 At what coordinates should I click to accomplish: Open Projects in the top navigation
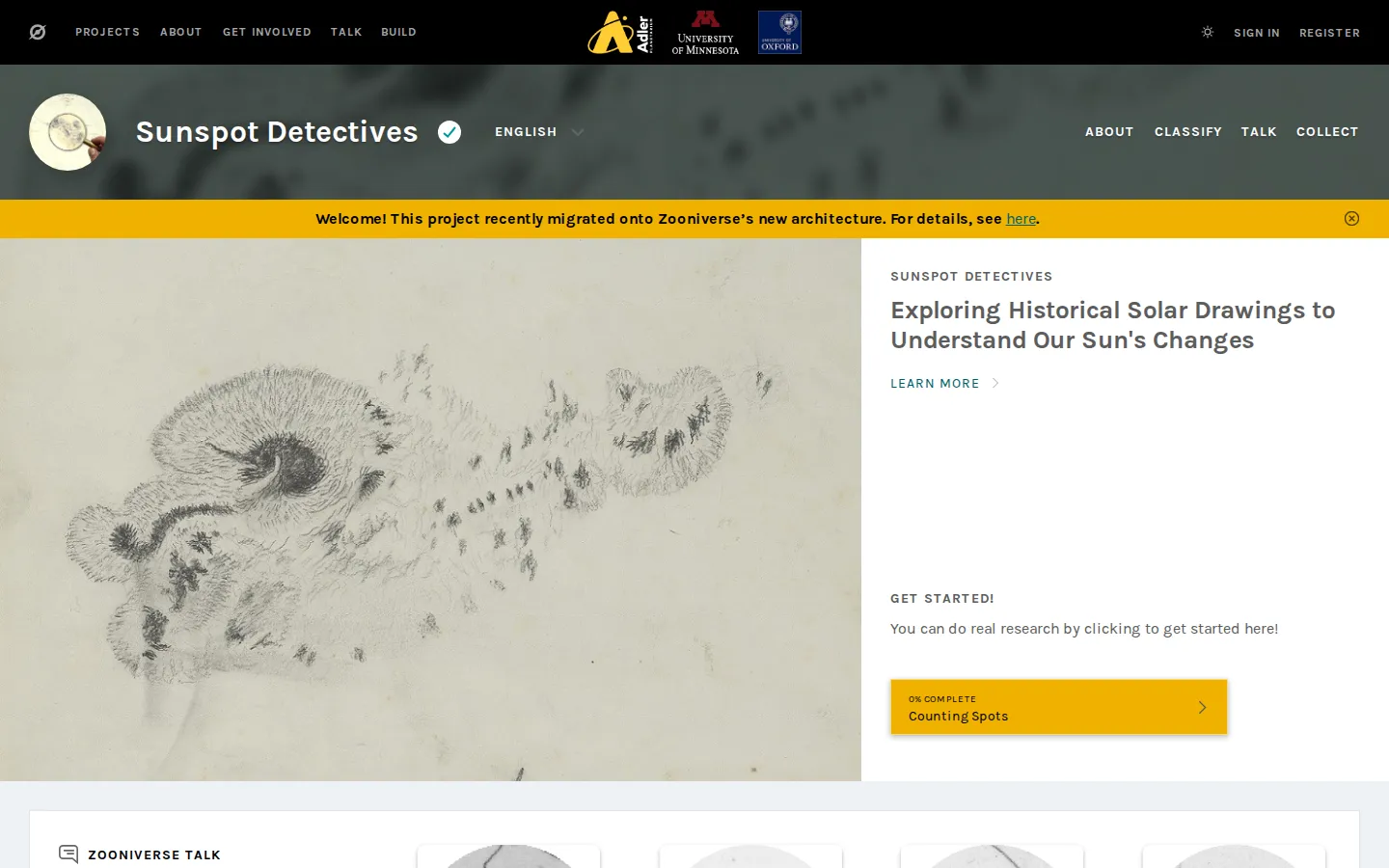108,32
